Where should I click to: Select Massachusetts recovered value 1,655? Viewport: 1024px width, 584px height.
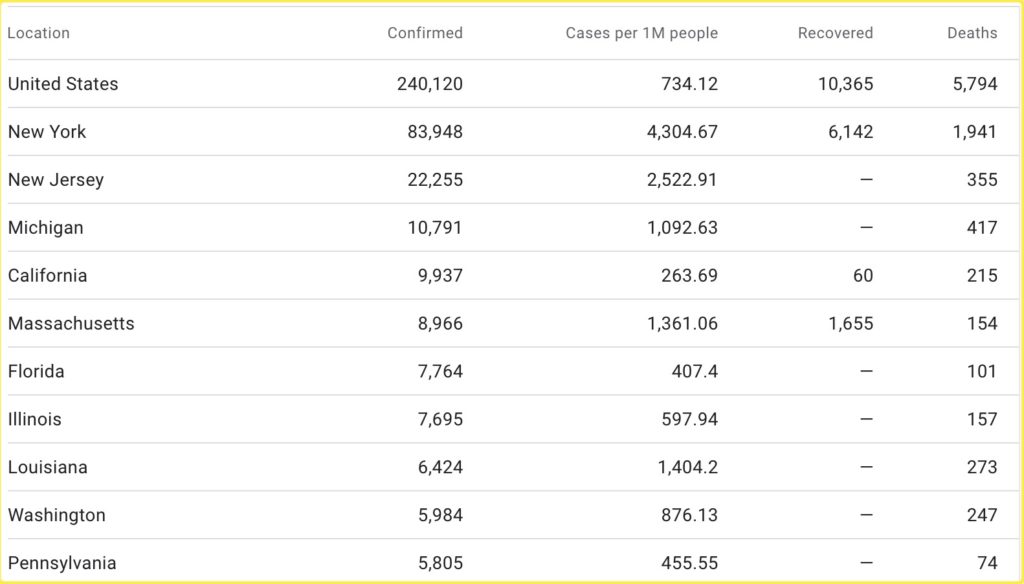(845, 324)
